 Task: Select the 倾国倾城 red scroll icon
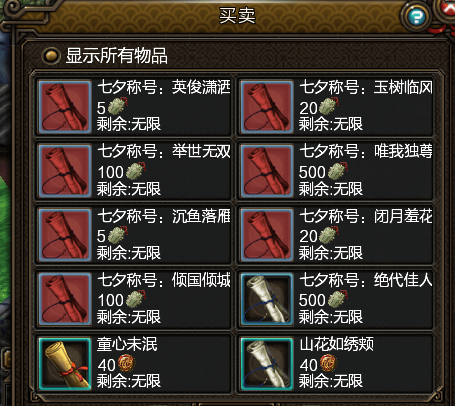65,299
